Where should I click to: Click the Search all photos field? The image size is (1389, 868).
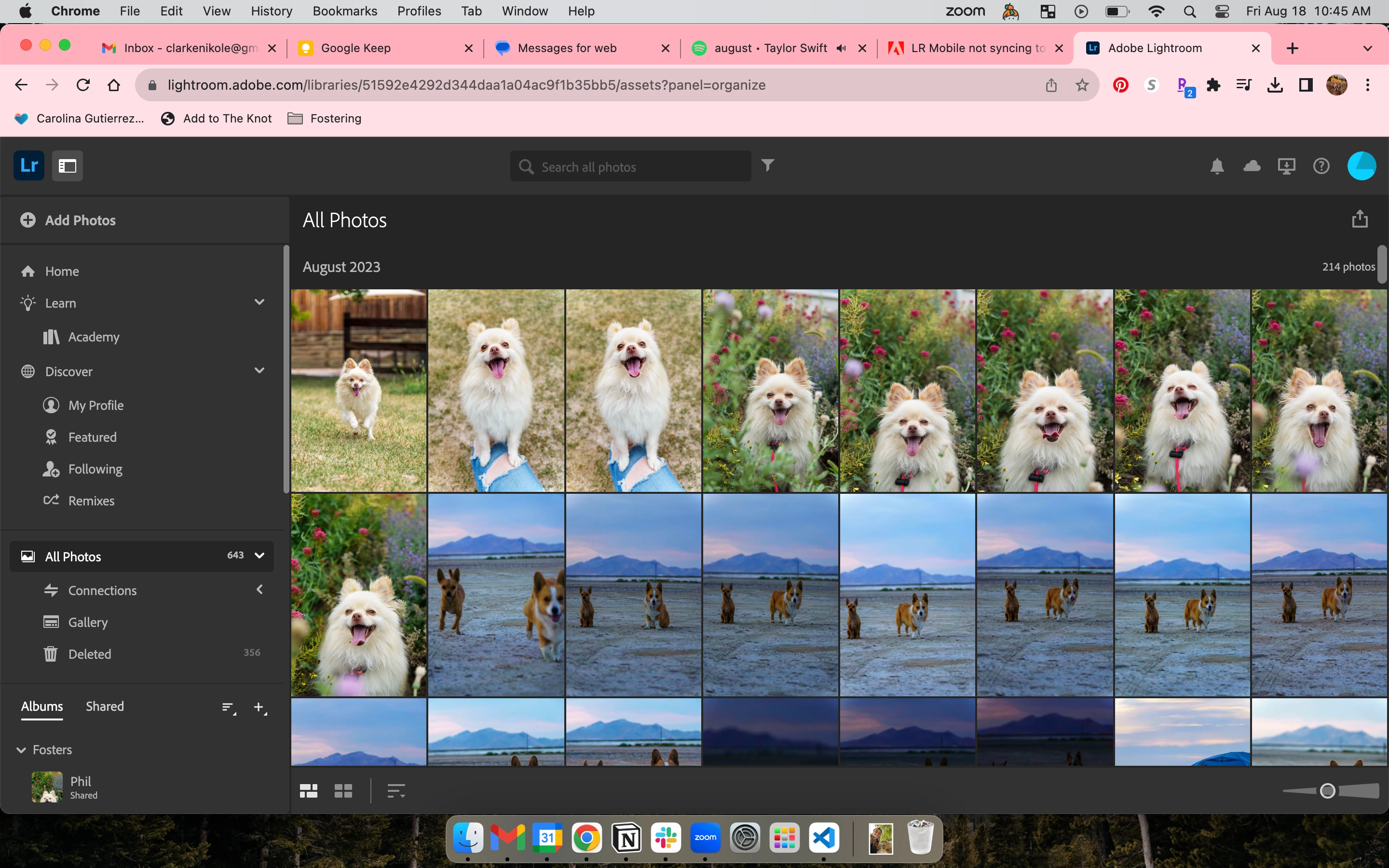click(630, 166)
